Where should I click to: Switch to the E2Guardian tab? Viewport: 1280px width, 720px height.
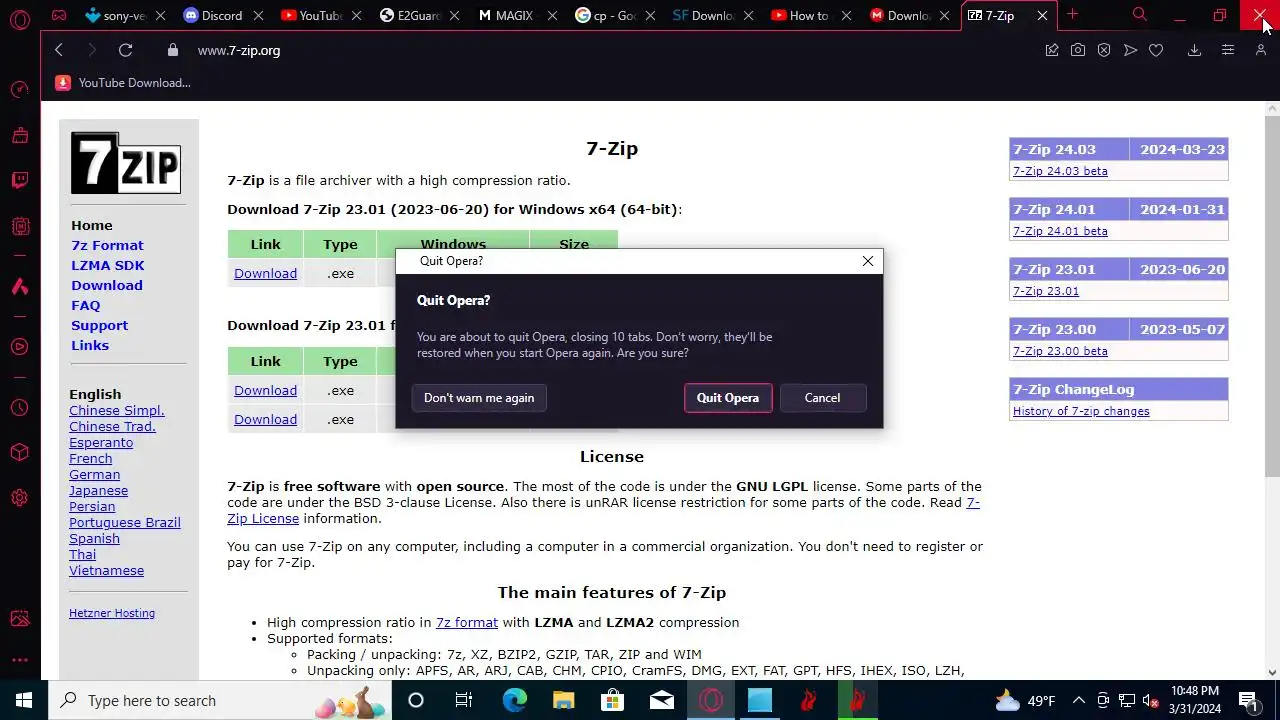coord(418,15)
